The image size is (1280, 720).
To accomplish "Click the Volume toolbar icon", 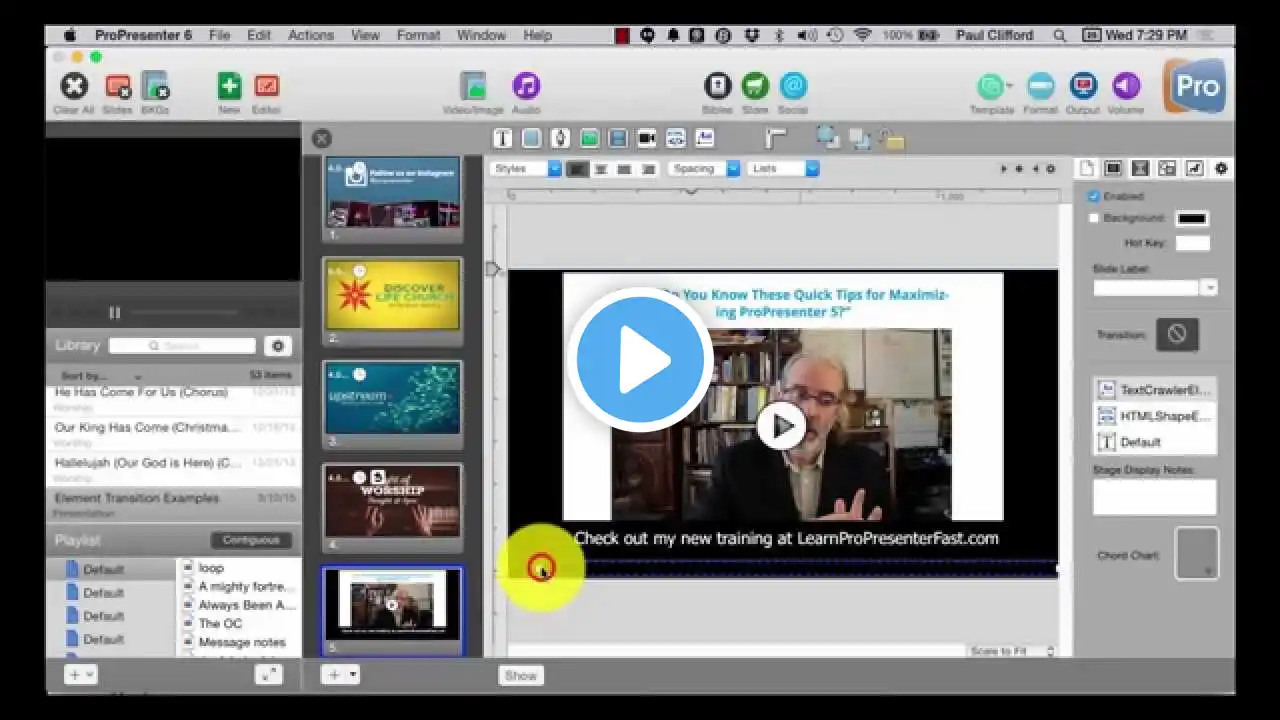I will (x=1126, y=87).
